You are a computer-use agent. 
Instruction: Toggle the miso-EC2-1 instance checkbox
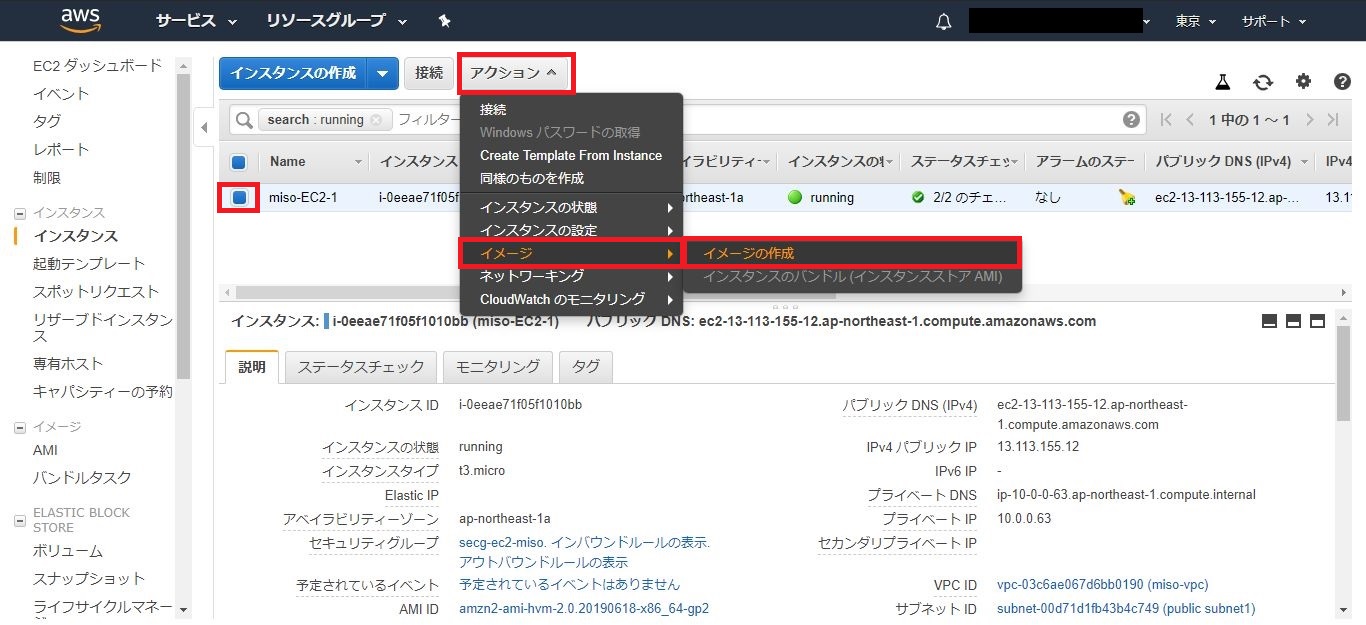click(x=240, y=198)
